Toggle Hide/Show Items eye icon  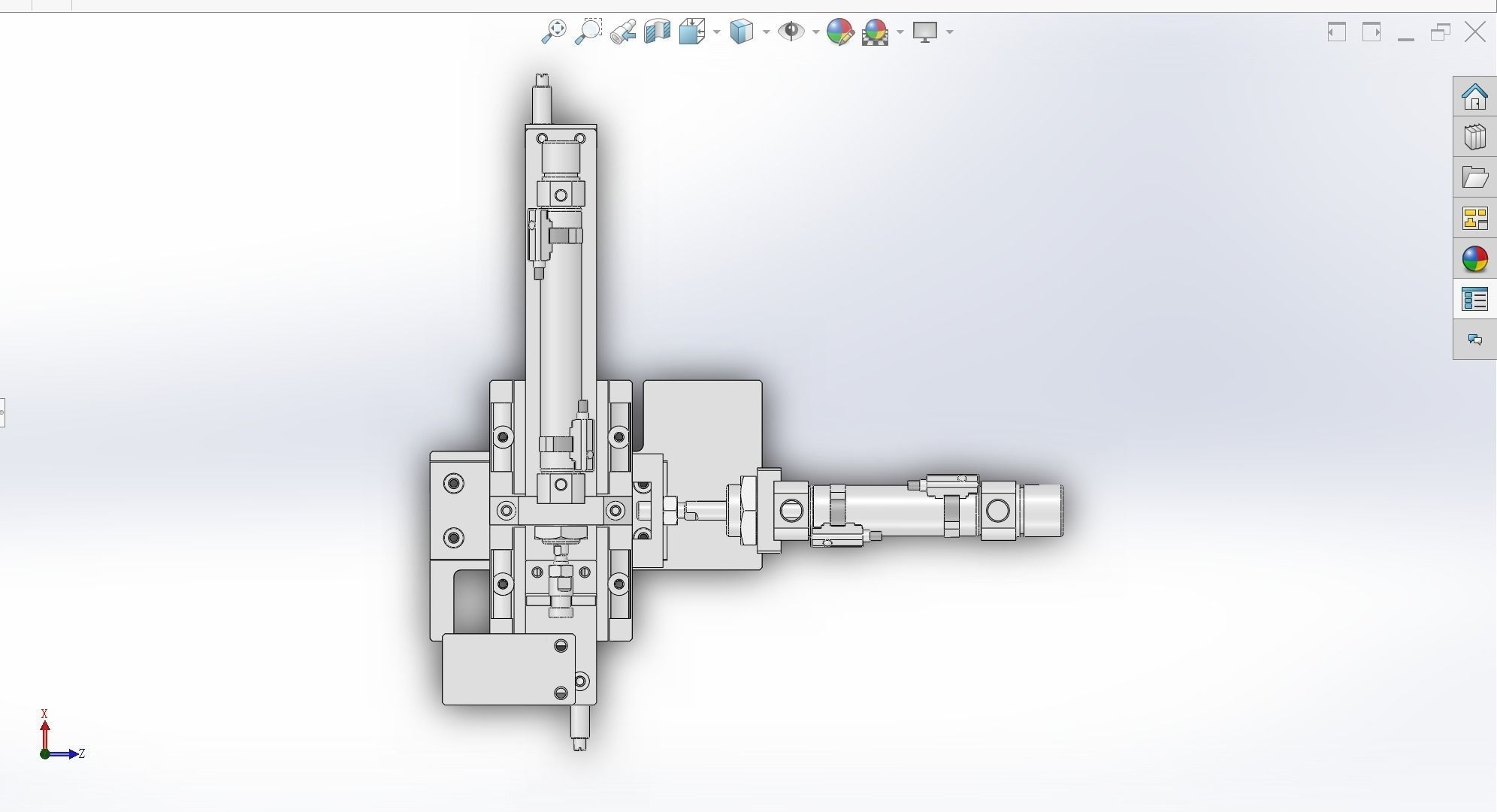(x=791, y=32)
